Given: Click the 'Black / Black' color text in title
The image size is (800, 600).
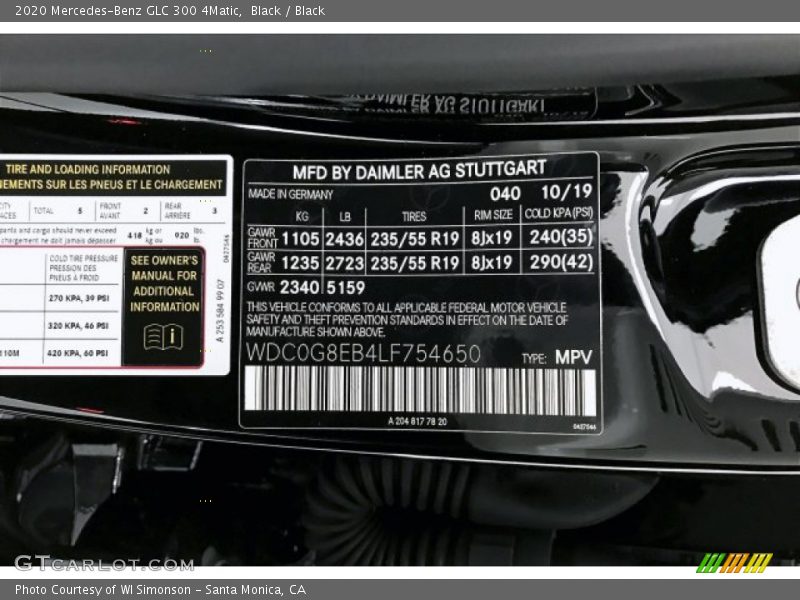Looking at the screenshot, I should tap(288, 10).
